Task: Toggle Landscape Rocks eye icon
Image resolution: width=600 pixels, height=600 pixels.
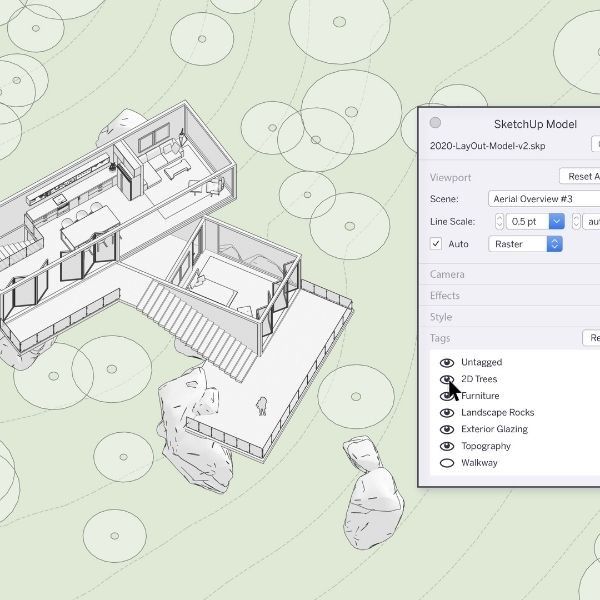Action: pyautogui.click(x=447, y=412)
